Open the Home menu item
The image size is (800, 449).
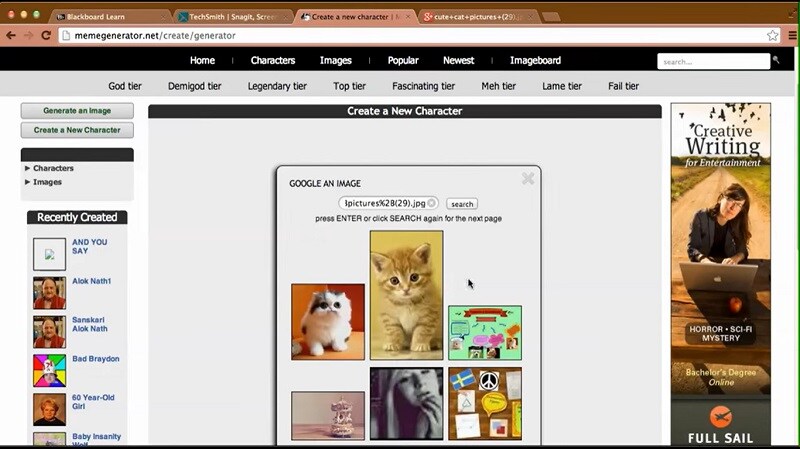pyautogui.click(x=202, y=60)
